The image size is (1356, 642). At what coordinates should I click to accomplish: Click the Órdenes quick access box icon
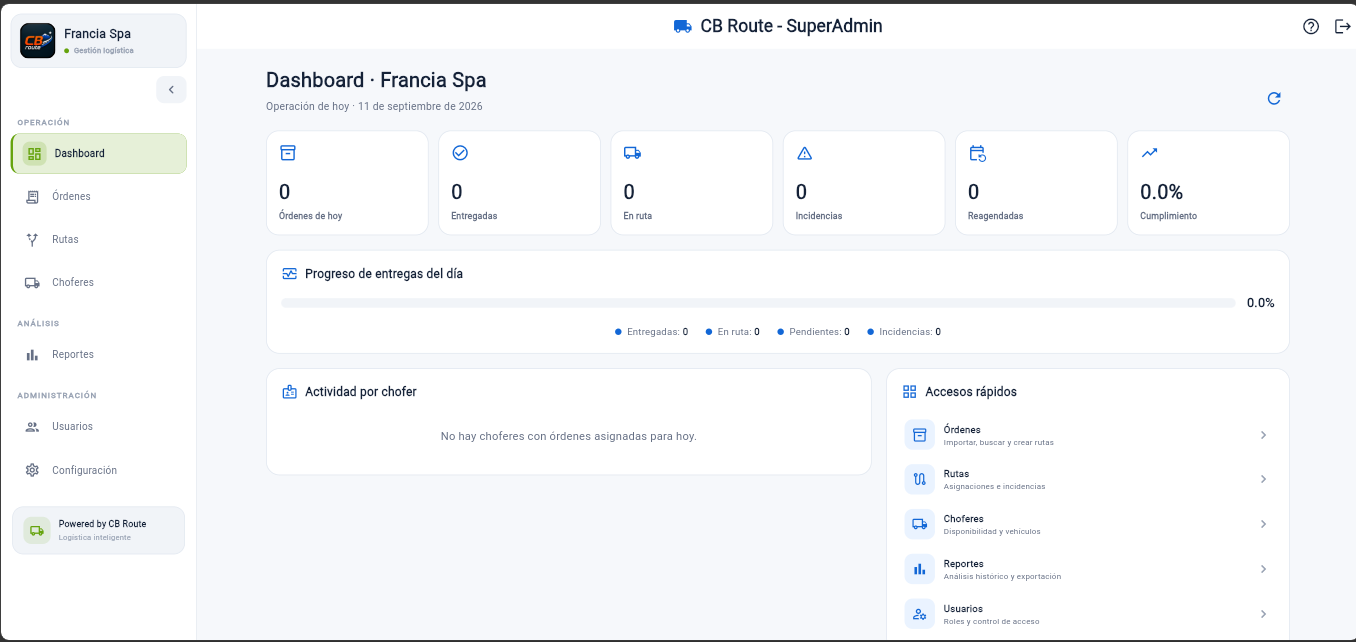pos(919,435)
